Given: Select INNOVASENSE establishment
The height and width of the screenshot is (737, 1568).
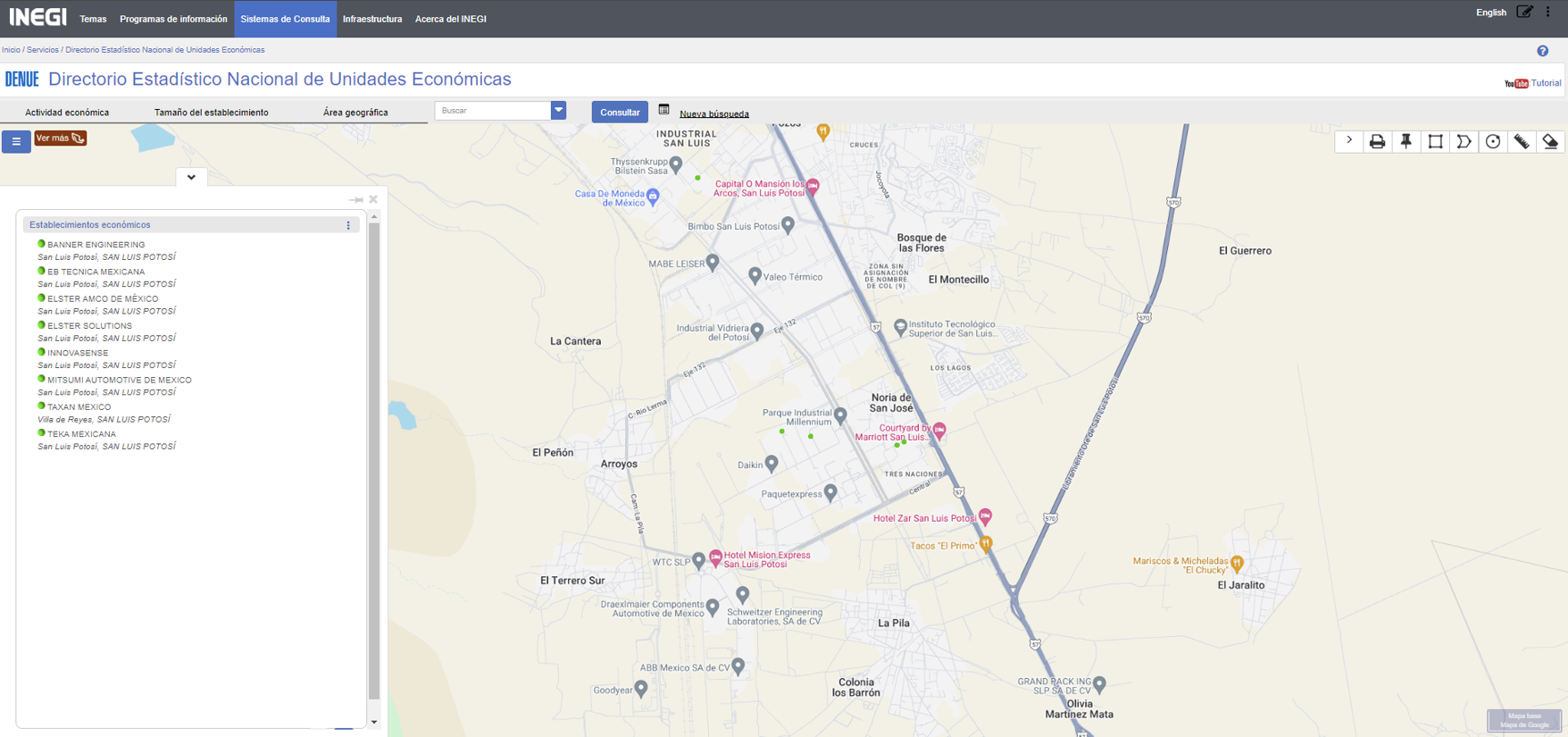Looking at the screenshot, I should [x=78, y=353].
